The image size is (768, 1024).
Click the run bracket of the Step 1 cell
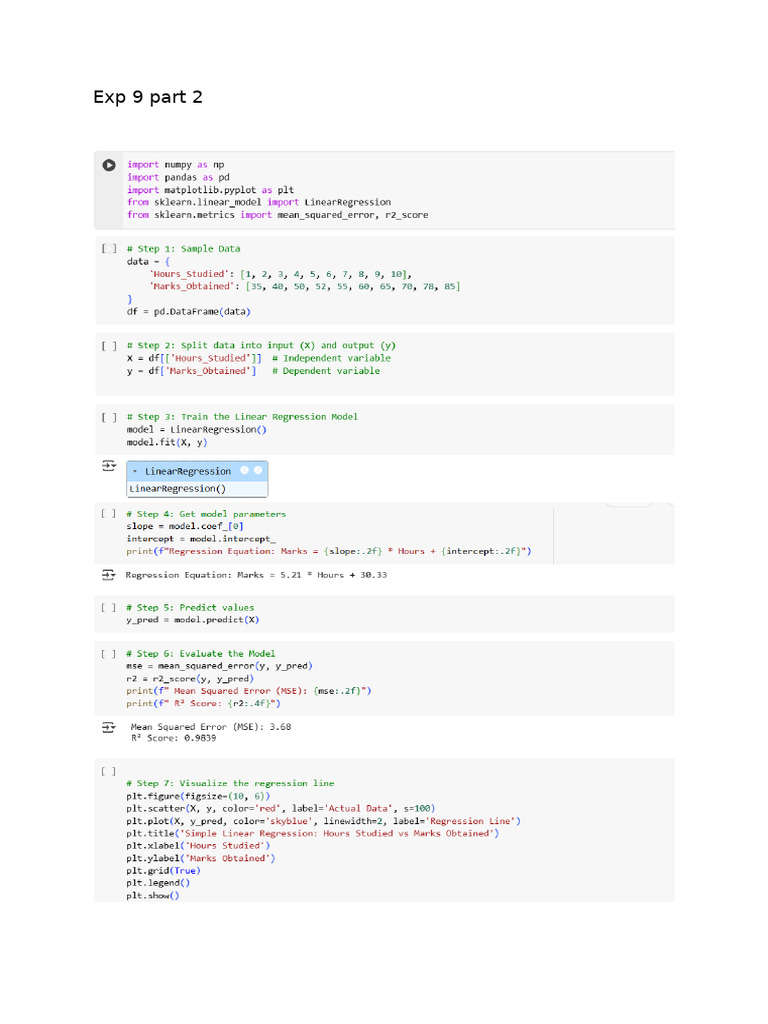(109, 249)
